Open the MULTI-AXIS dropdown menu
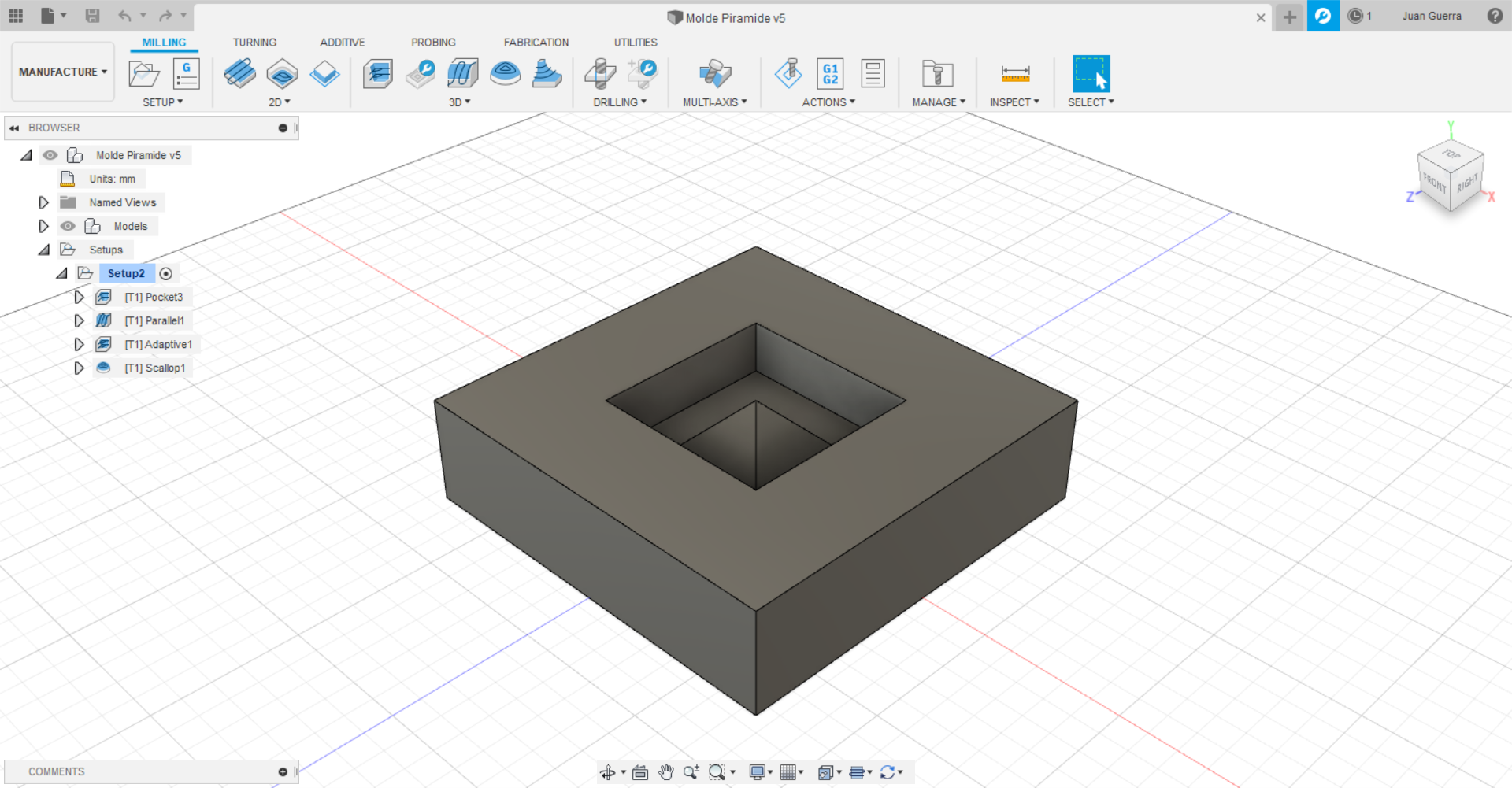Image resolution: width=1512 pixels, height=788 pixels. point(715,102)
